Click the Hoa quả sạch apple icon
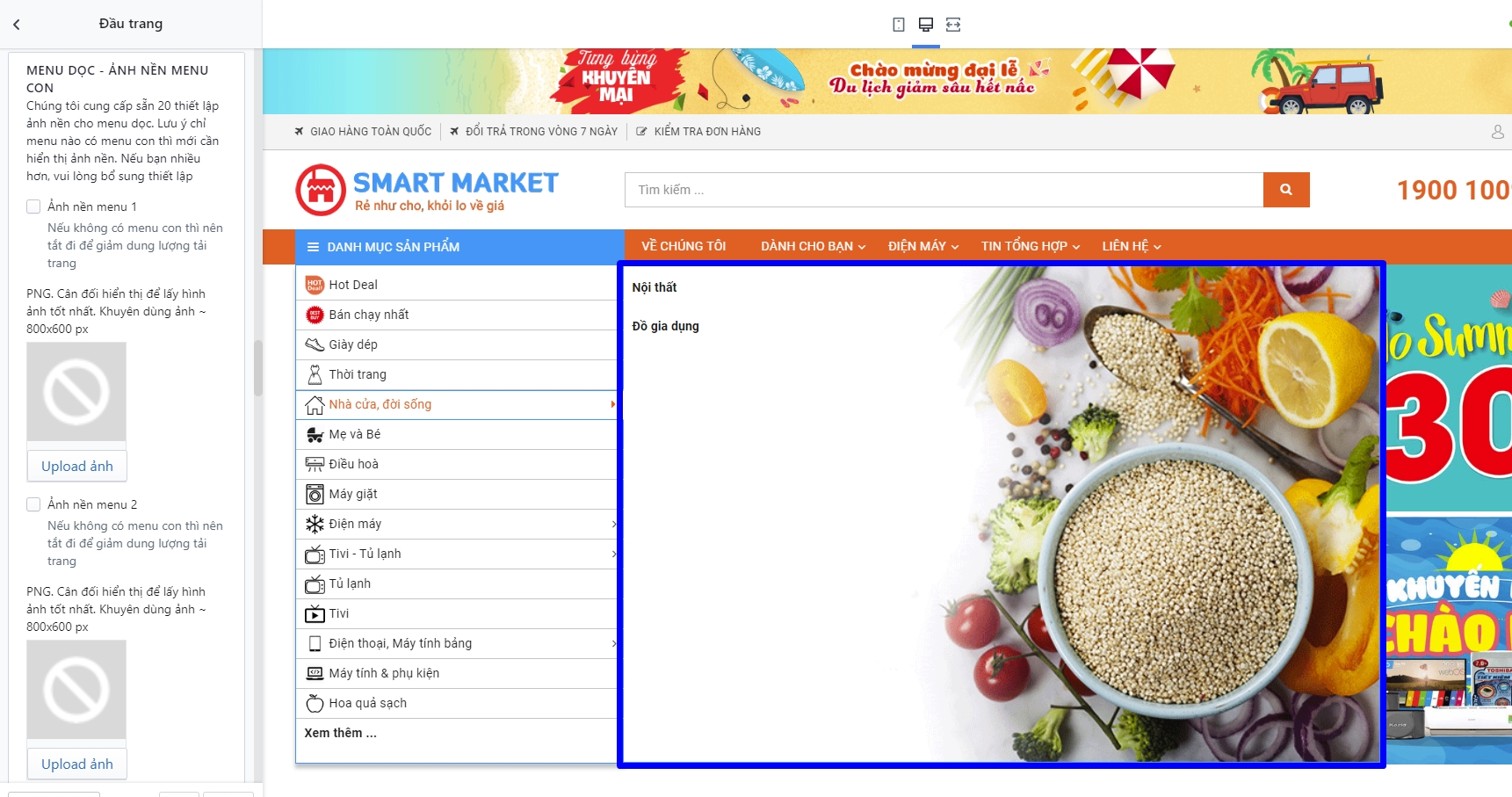The height and width of the screenshot is (797, 1512). click(315, 703)
